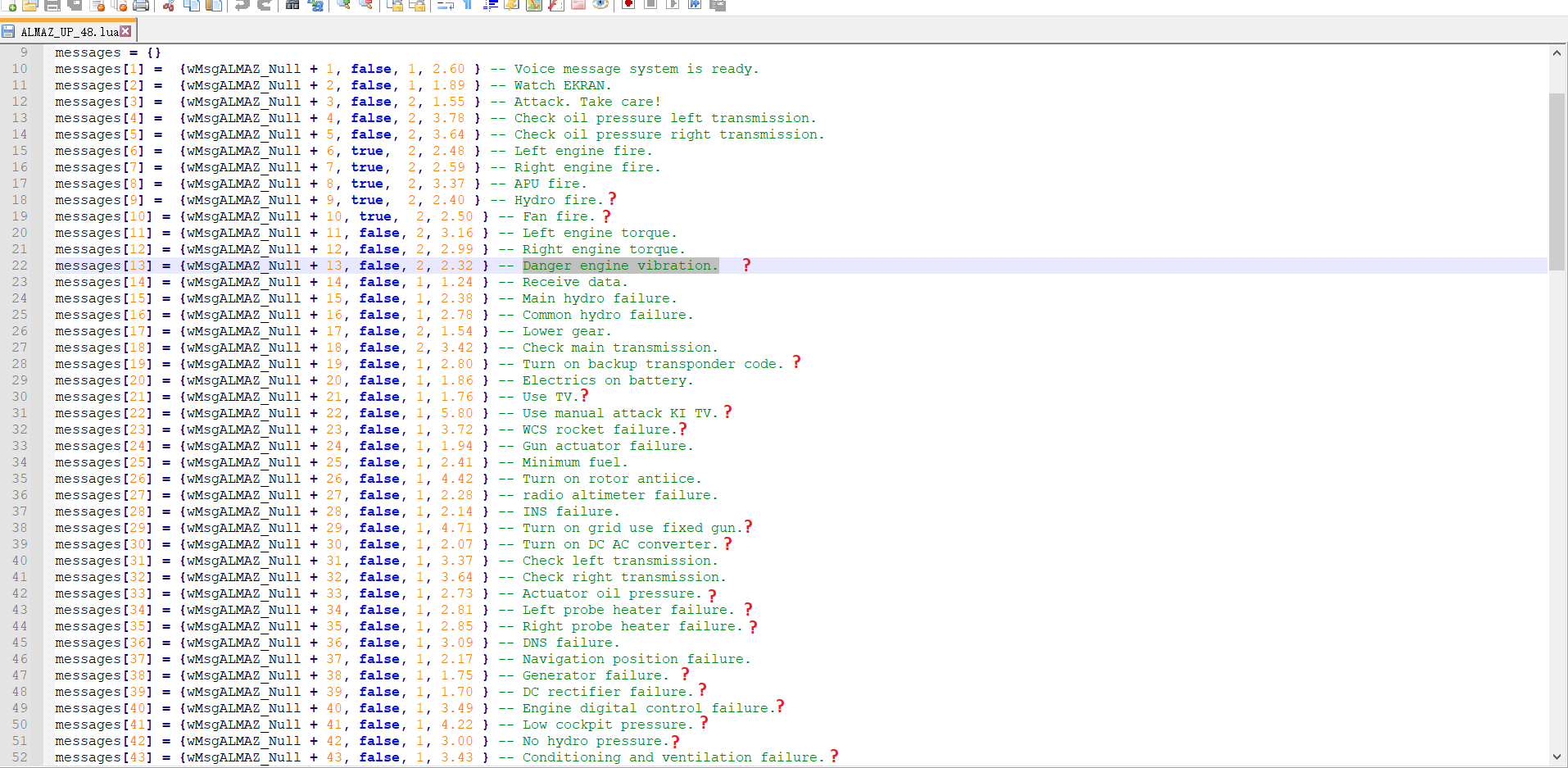Click the 'Minimum fuel.' comment
The height and width of the screenshot is (768, 1568).
[x=575, y=462]
